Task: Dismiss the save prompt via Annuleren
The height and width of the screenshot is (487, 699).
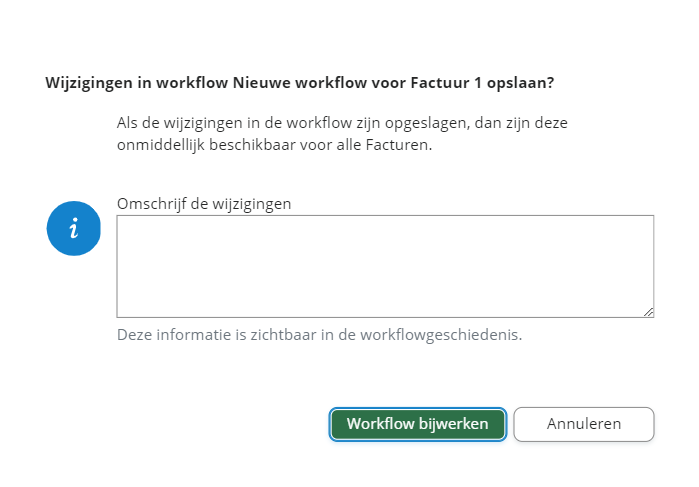Action: 584,424
